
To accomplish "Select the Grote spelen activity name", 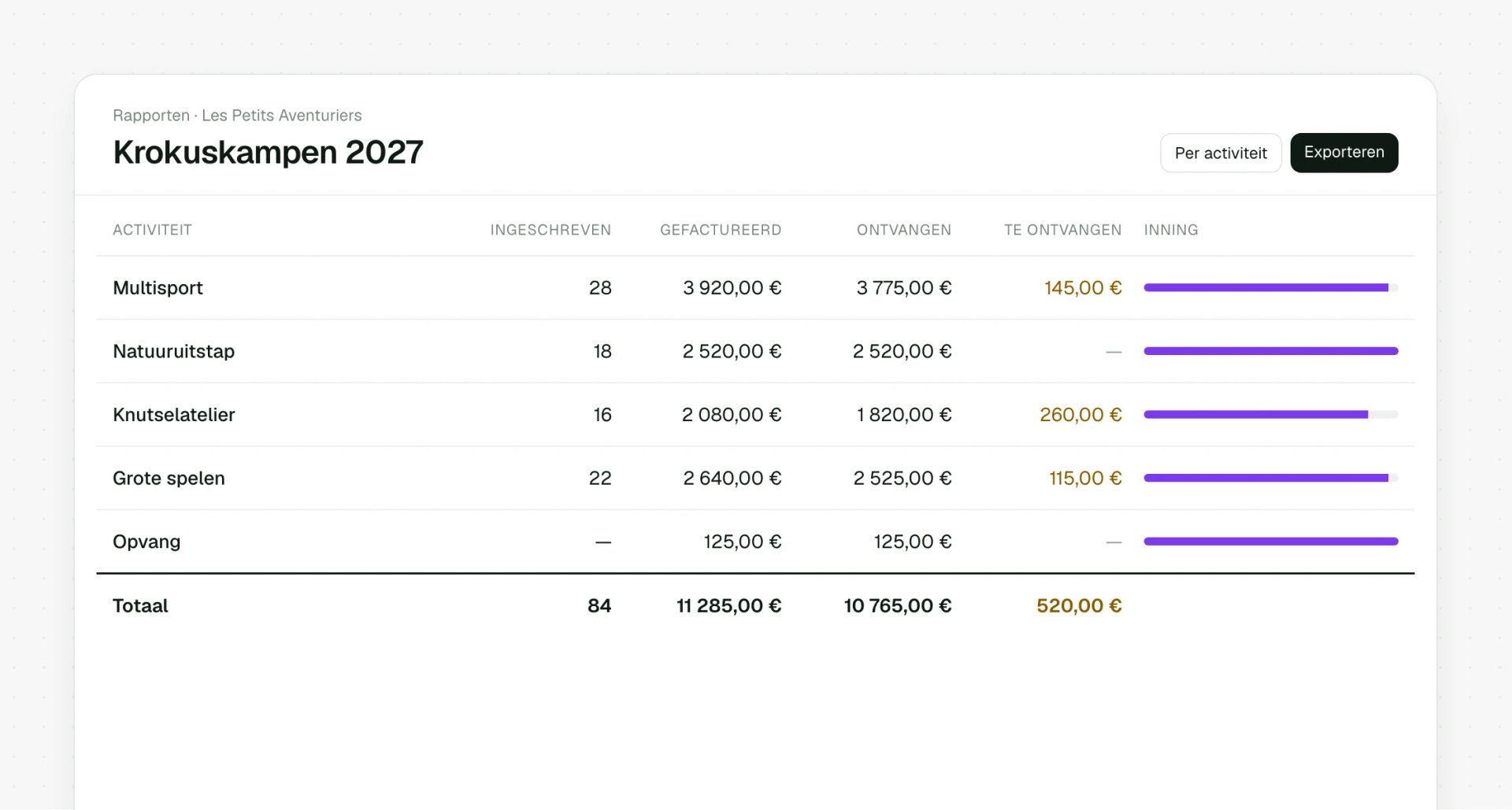I will [x=169, y=479].
